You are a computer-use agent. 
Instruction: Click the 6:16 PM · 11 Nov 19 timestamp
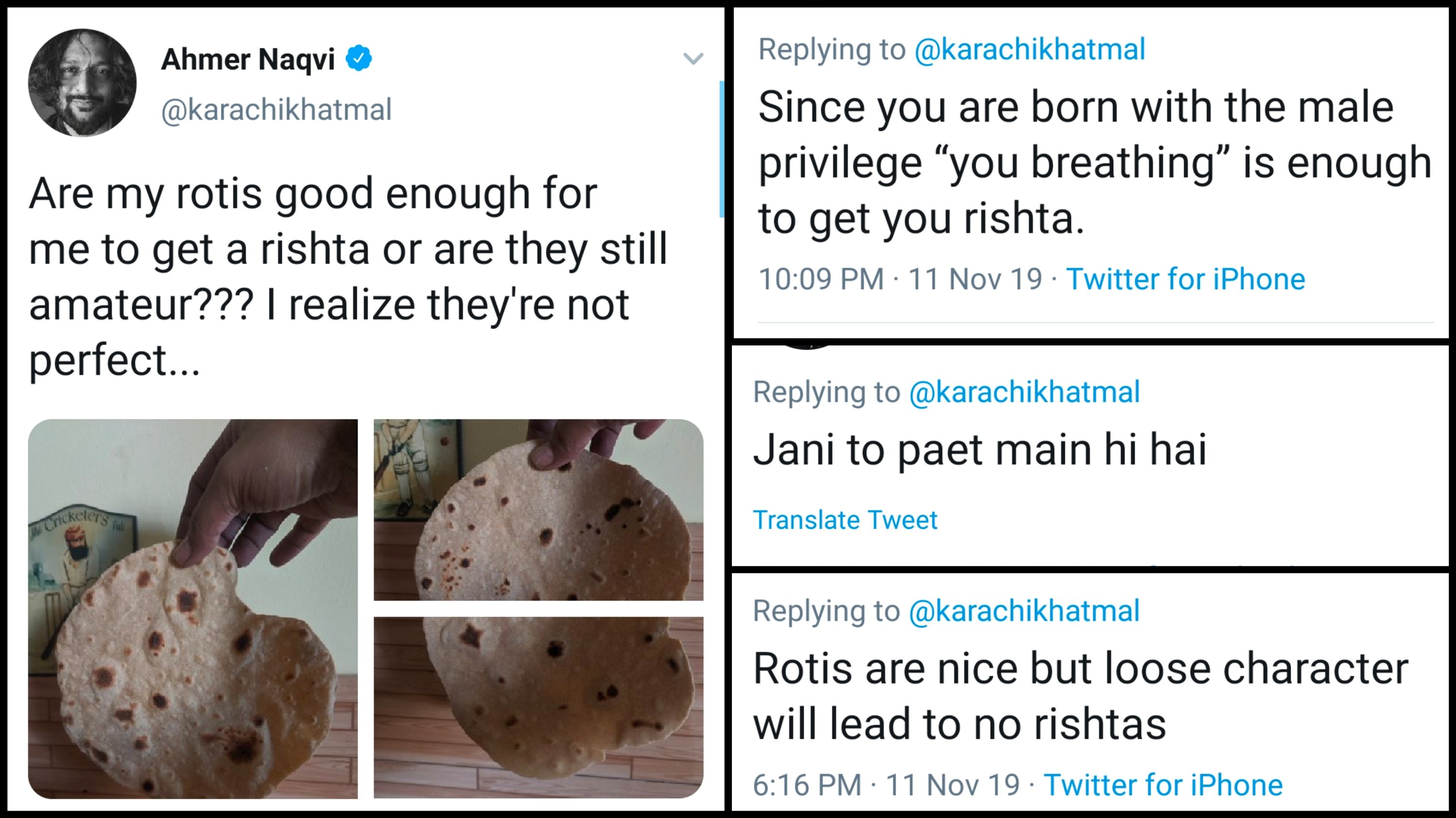point(886,785)
